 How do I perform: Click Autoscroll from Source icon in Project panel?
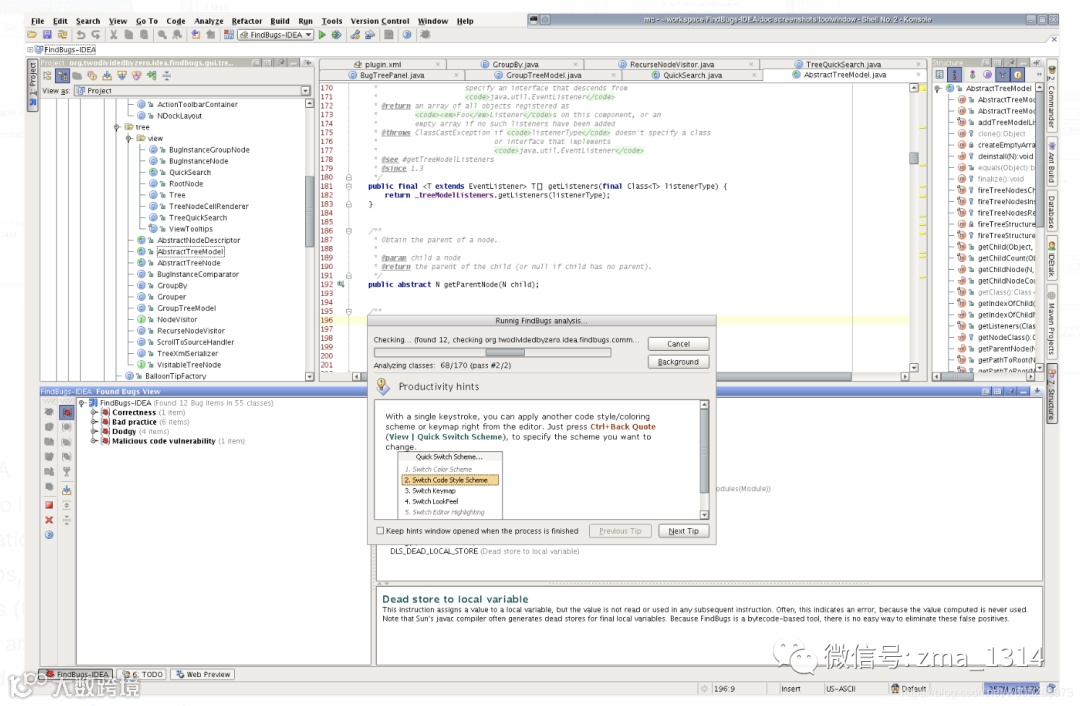pos(122,76)
